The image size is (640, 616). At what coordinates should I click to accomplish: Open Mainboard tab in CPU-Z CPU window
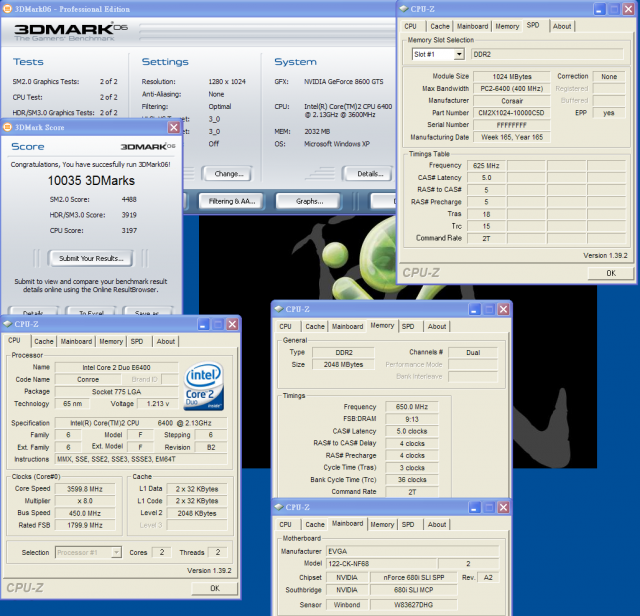coord(76,341)
